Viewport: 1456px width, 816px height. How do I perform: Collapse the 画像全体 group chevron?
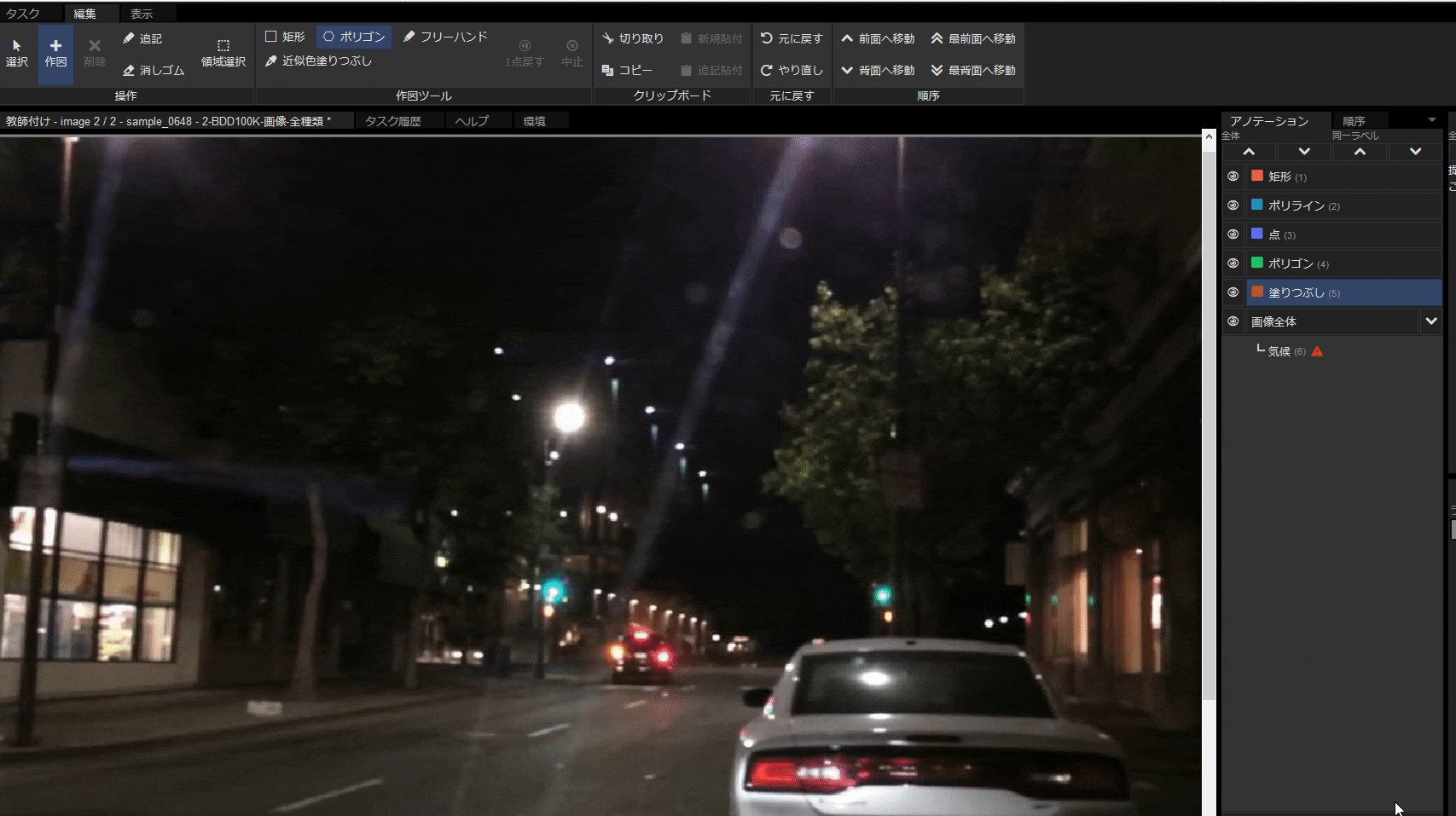(1431, 321)
